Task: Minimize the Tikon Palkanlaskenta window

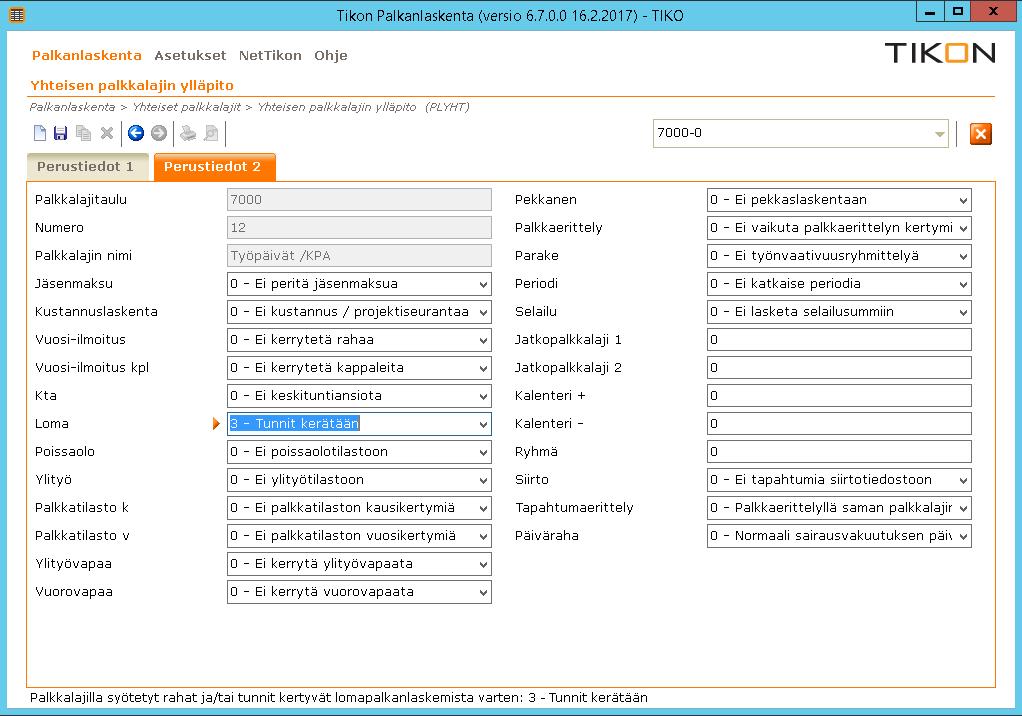Action: coord(929,12)
